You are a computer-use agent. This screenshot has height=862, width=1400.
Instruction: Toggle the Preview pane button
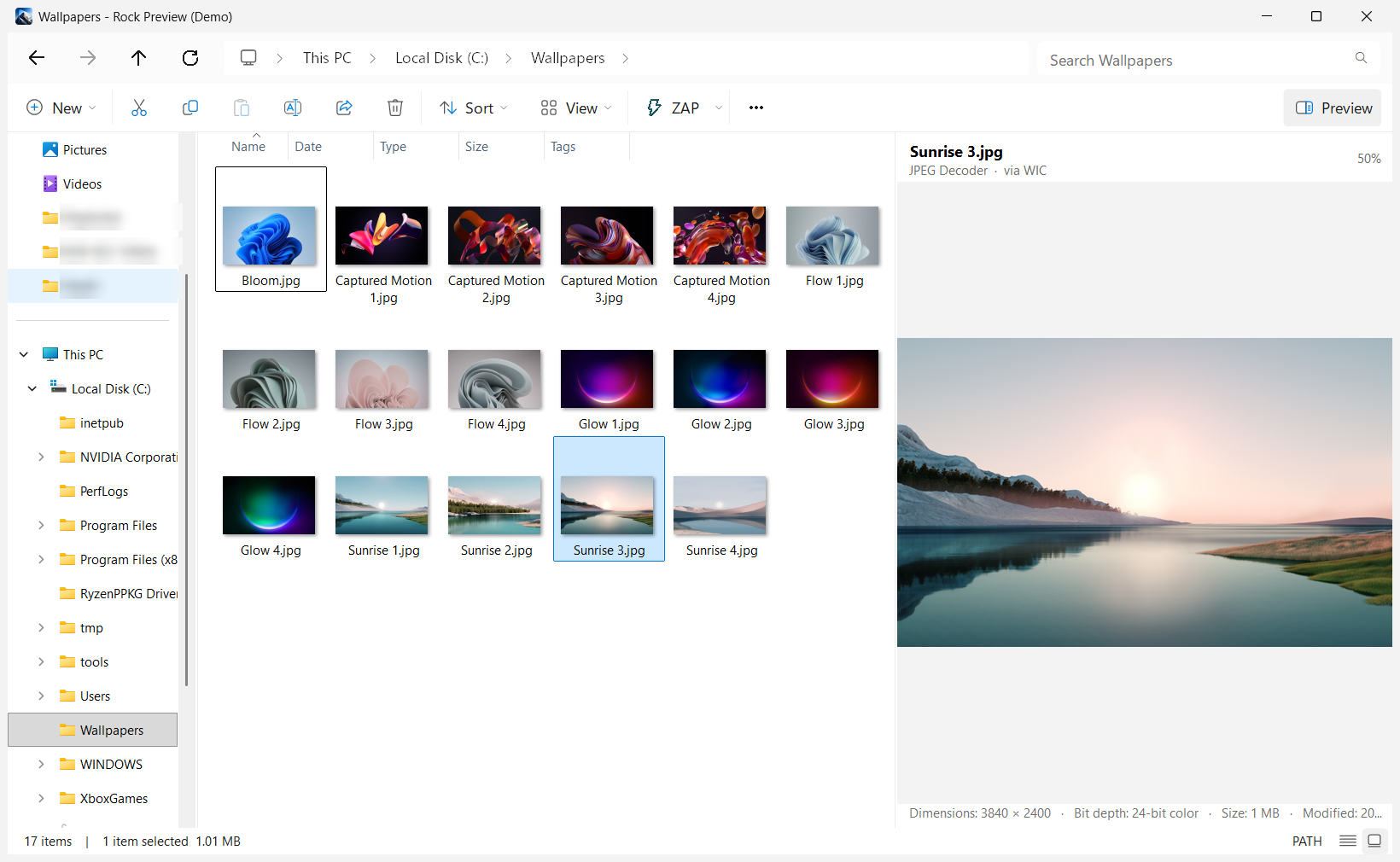tap(1333, 108)
